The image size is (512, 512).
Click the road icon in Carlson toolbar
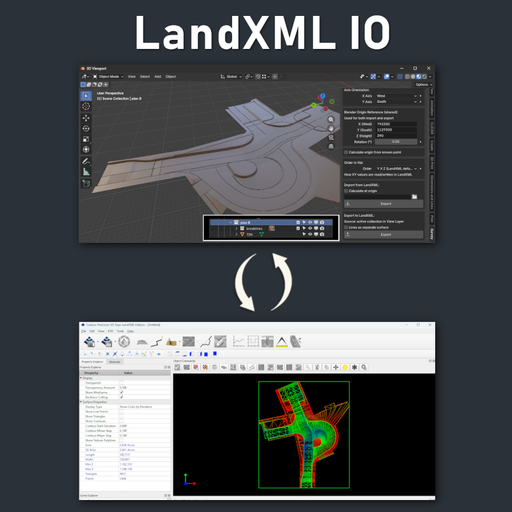(x=296, y=342)
